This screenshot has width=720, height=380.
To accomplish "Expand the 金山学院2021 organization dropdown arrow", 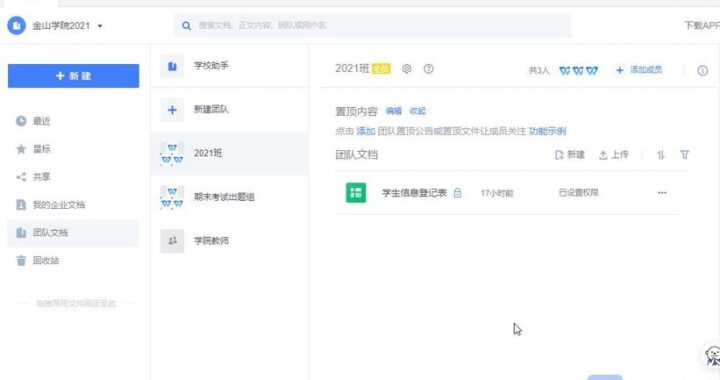I will pos(100,26).
